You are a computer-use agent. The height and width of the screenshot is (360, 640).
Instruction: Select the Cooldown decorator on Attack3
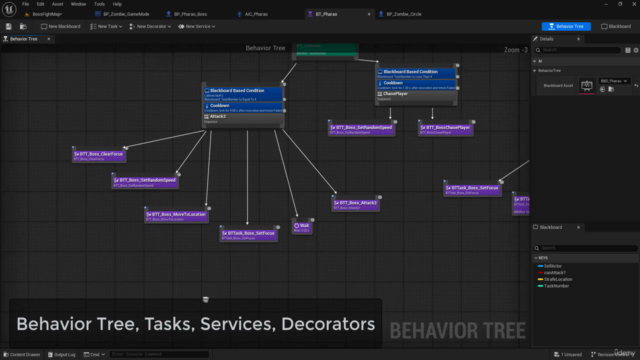(243, 108)
